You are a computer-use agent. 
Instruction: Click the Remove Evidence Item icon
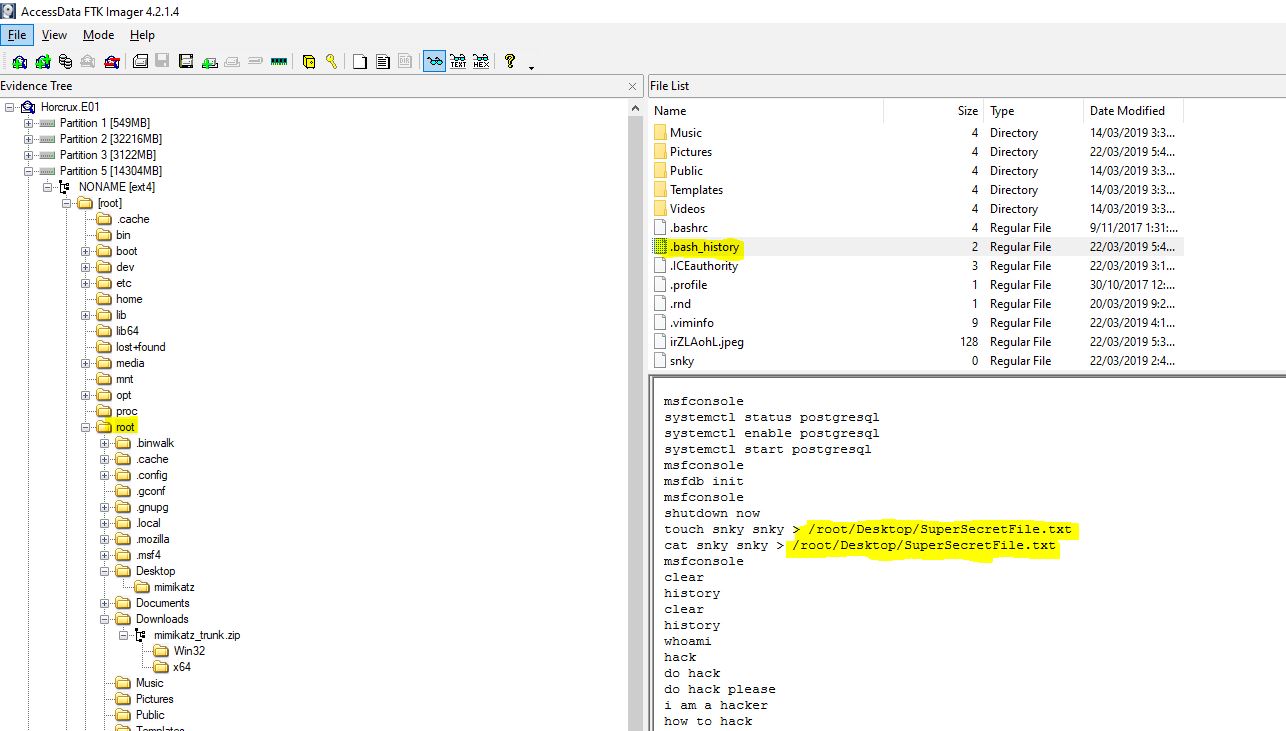(x=88, y=61)
